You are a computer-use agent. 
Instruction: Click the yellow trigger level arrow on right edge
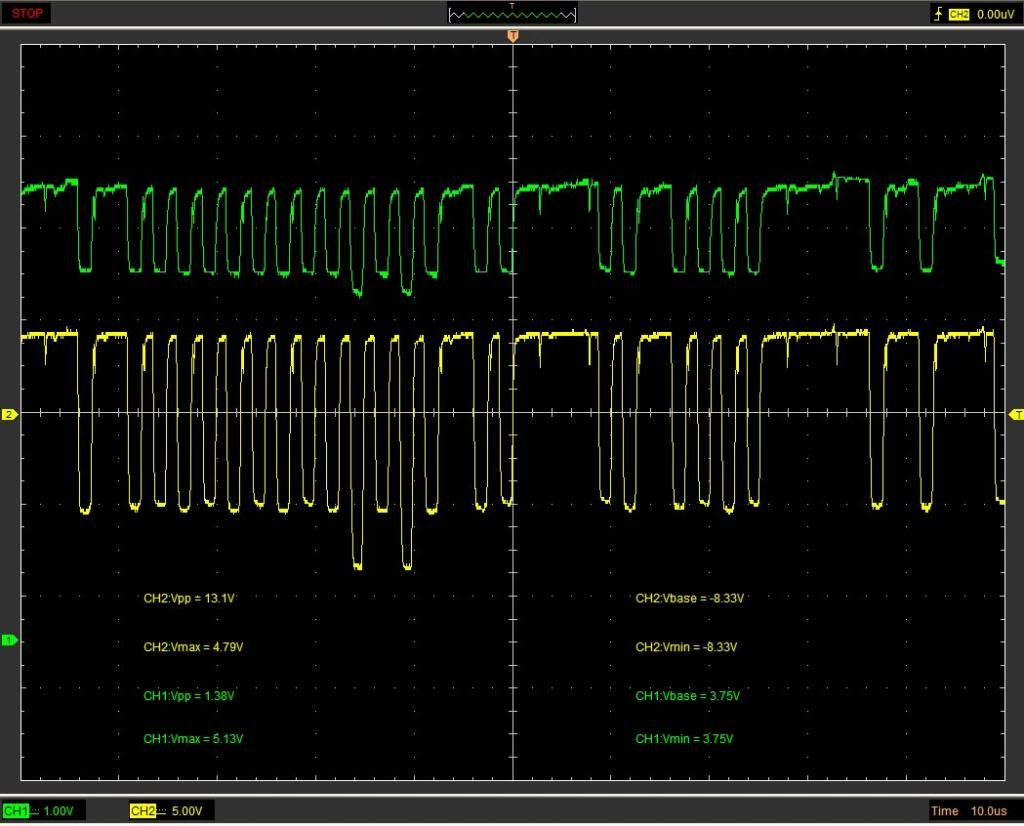pos(1016,414)
